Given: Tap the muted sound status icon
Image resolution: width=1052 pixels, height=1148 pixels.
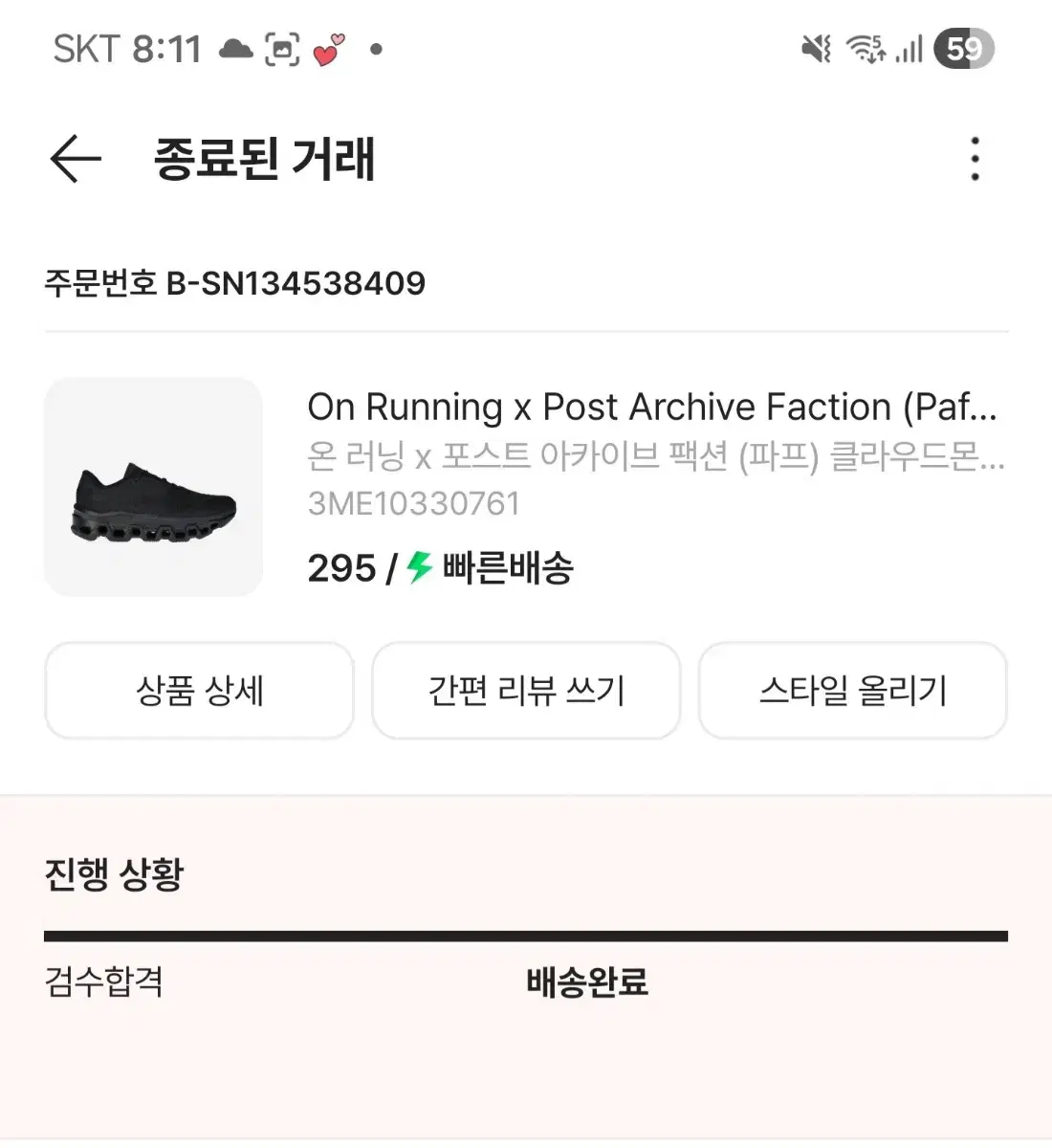Looking at the screenshot, I should click(816, 49).
